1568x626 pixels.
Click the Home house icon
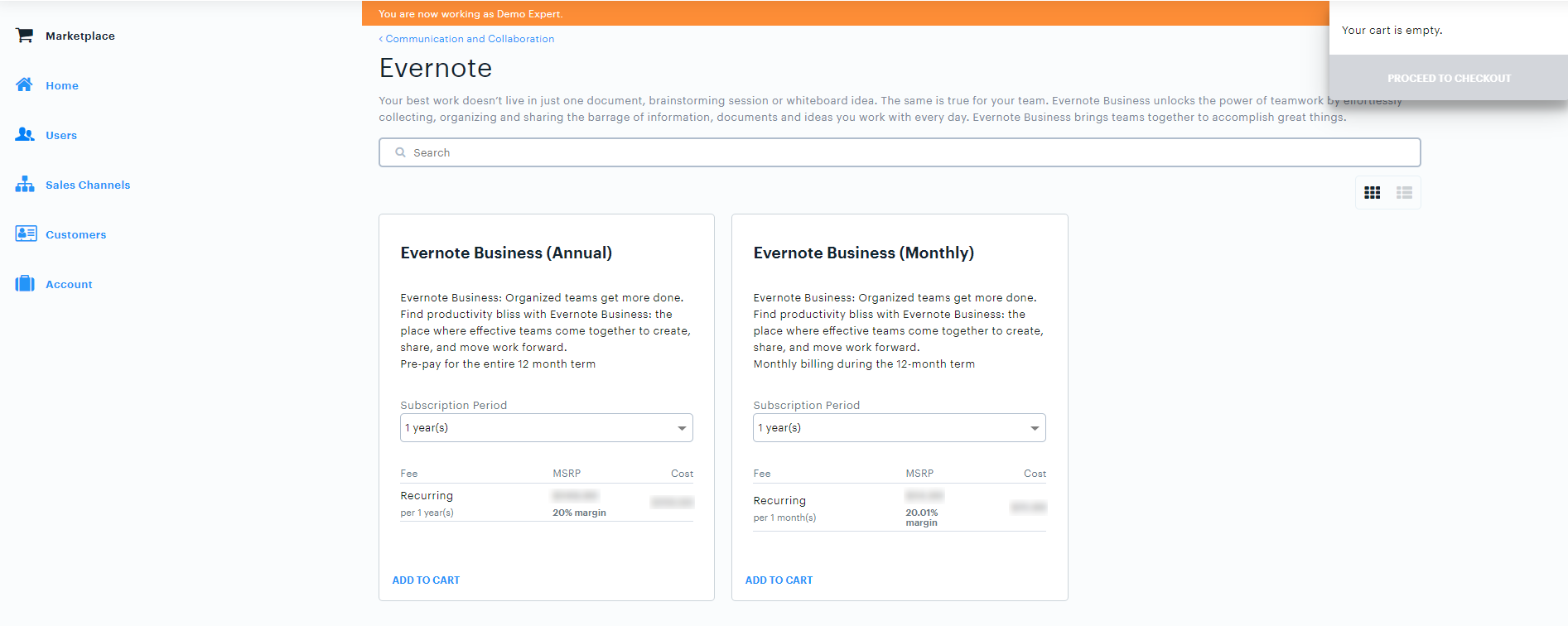pos(25,84)
